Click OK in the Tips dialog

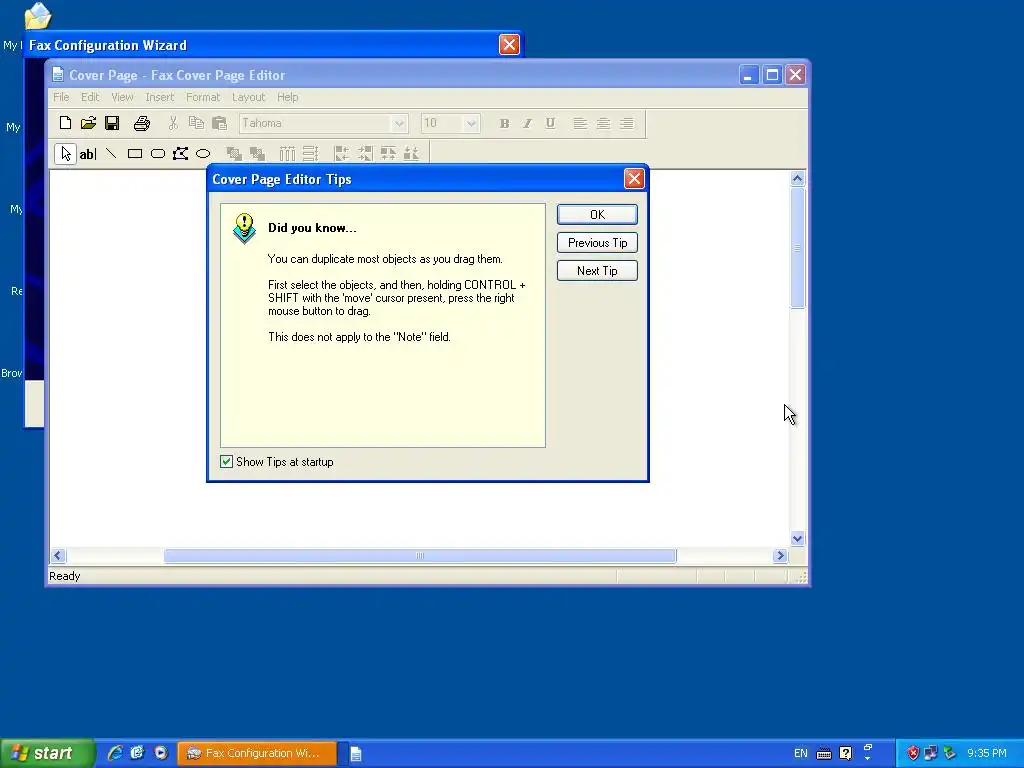coord(597,214)
